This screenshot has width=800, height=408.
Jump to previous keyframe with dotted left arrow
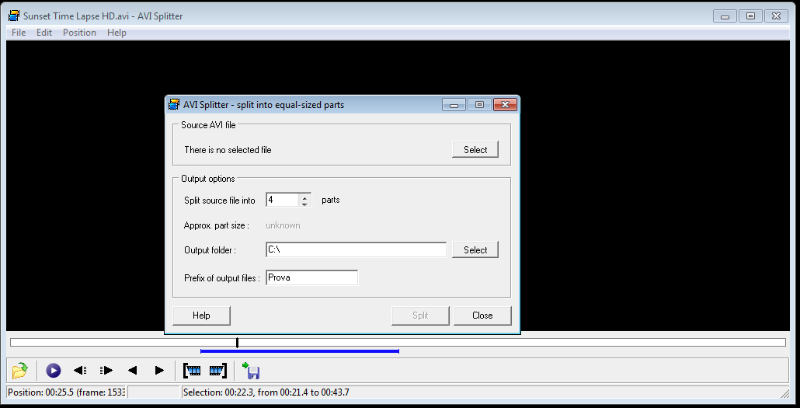(x=80, y=370)
